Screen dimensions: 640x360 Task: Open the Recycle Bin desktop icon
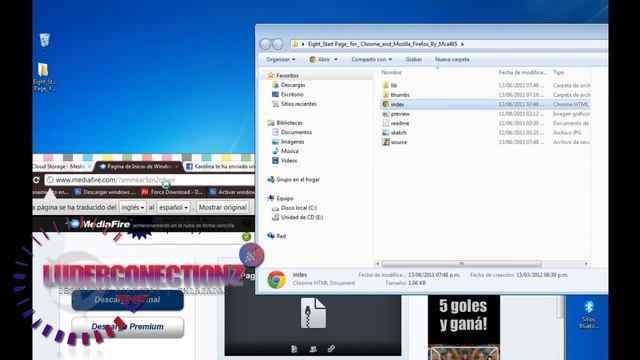coord(44,40)
